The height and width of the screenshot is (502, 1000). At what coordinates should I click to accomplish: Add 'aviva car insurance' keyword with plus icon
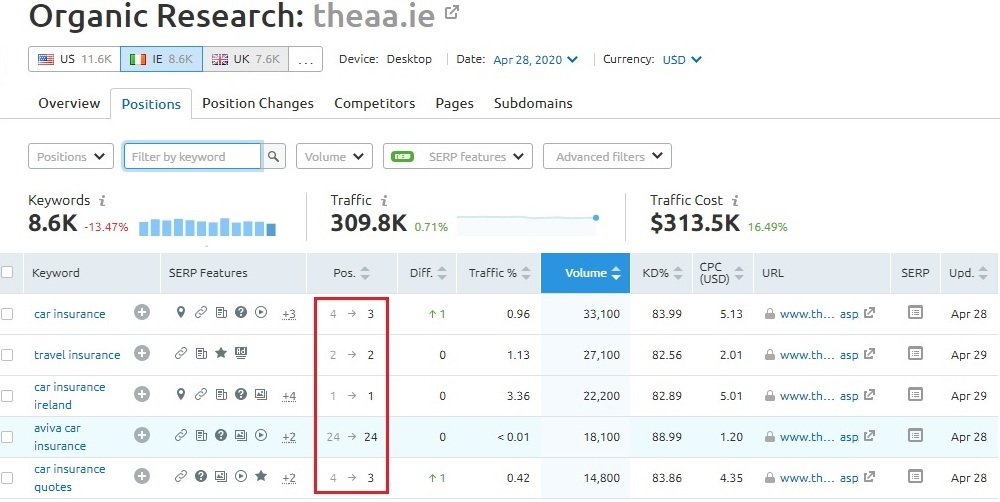pyautogui.click(x=142, y=436)
